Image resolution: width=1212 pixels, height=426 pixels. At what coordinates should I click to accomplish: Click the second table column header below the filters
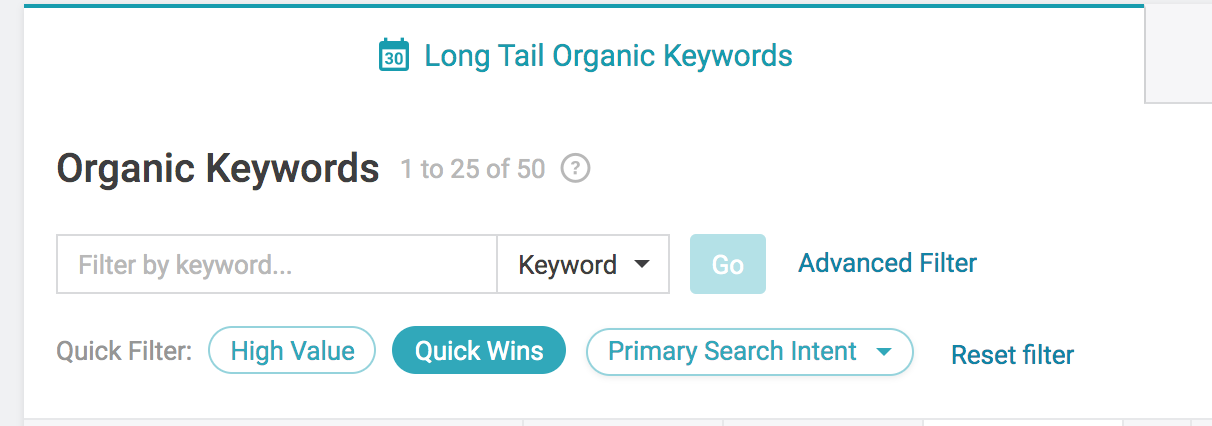tap(623, 422)
